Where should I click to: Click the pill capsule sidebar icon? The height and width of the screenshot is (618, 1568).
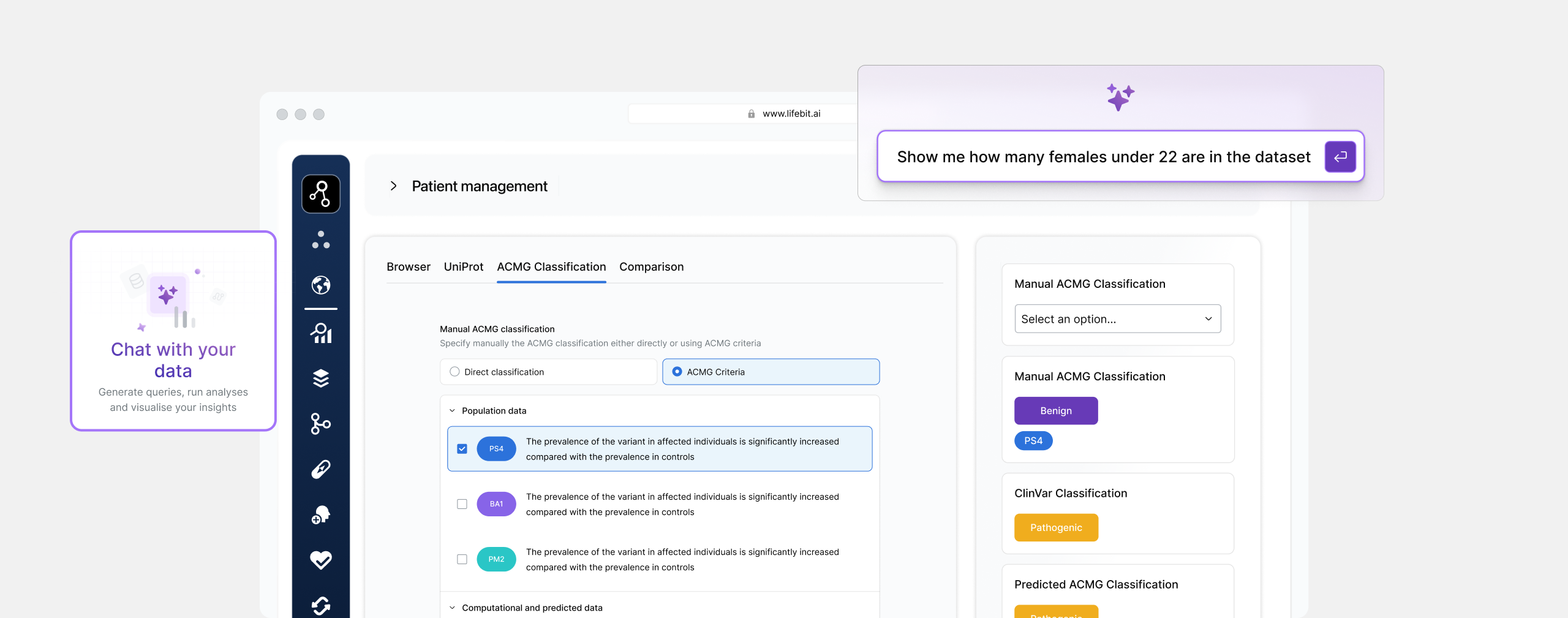pos(320,469)
